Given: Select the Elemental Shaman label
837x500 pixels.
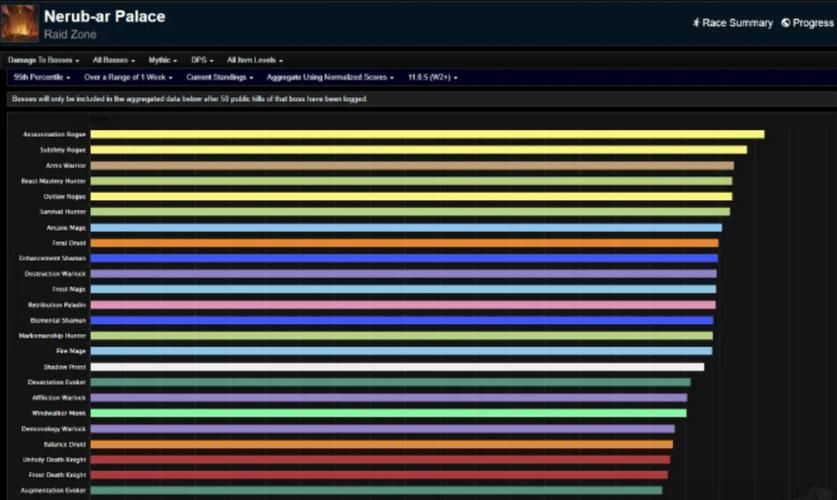Looking at the screenshot, I should [58, 320].
